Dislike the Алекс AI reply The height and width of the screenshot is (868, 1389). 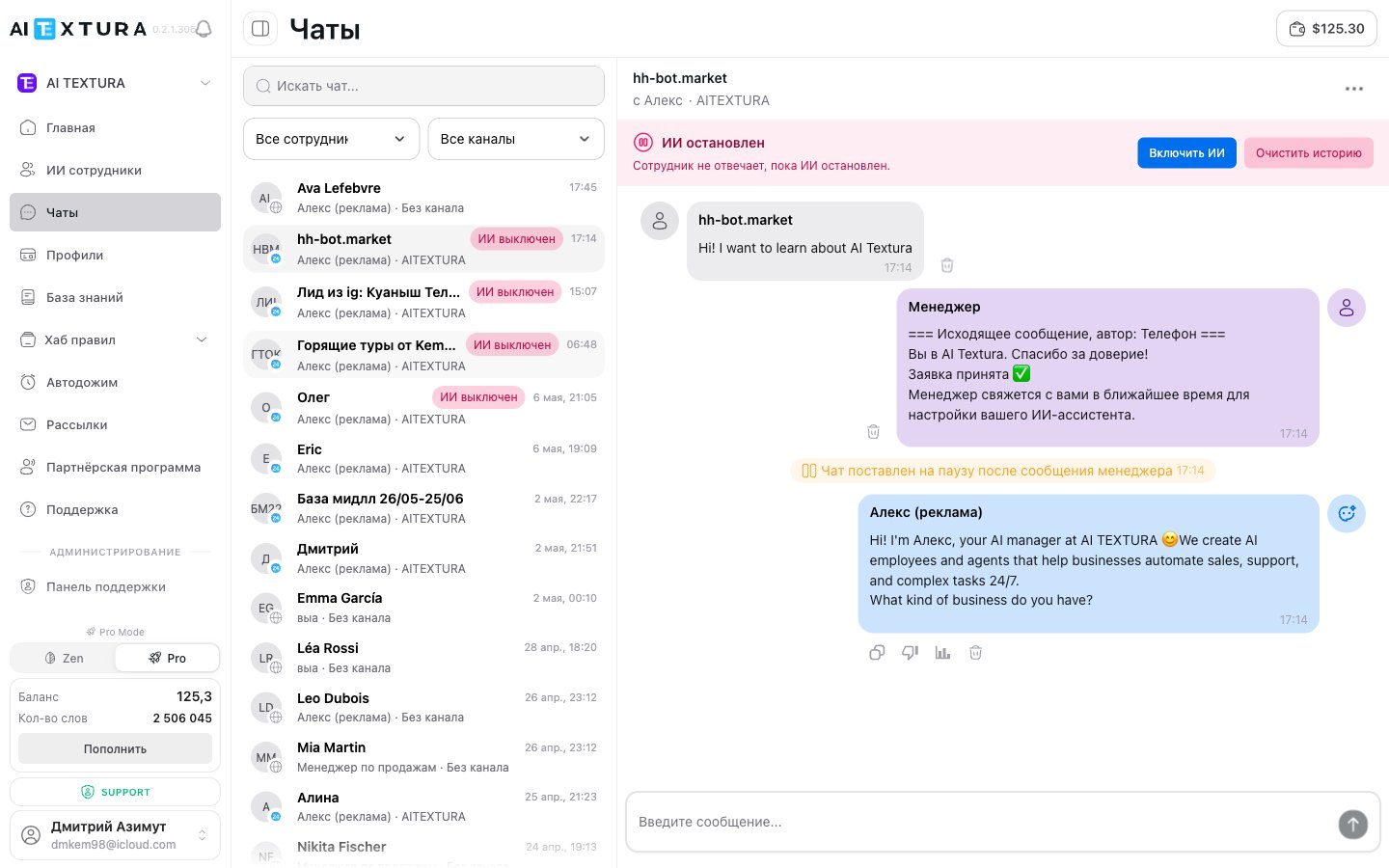pyautogui.click(x=910, y=653)
